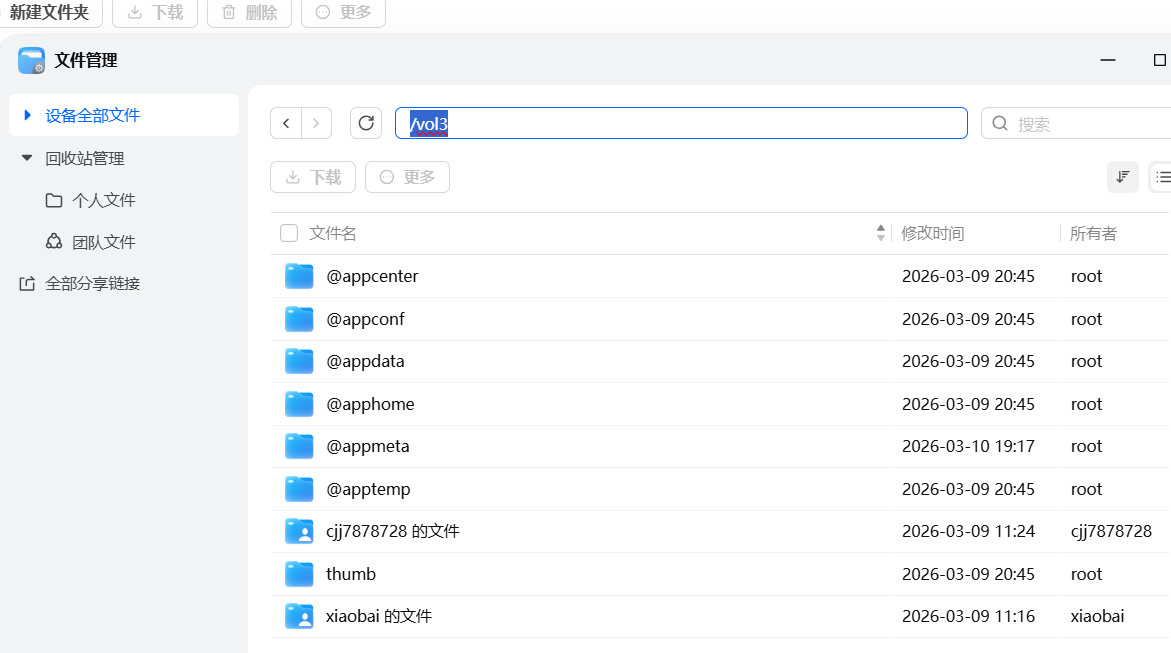Click the 2026-03-09 11:24 modified time

tap(968, 531)
